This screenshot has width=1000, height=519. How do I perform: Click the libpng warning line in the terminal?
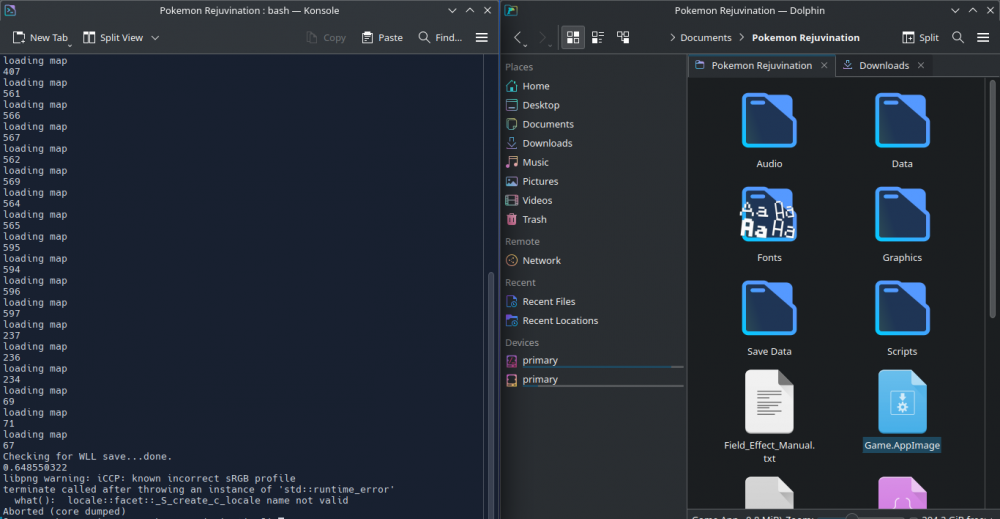tap(149, 478)
